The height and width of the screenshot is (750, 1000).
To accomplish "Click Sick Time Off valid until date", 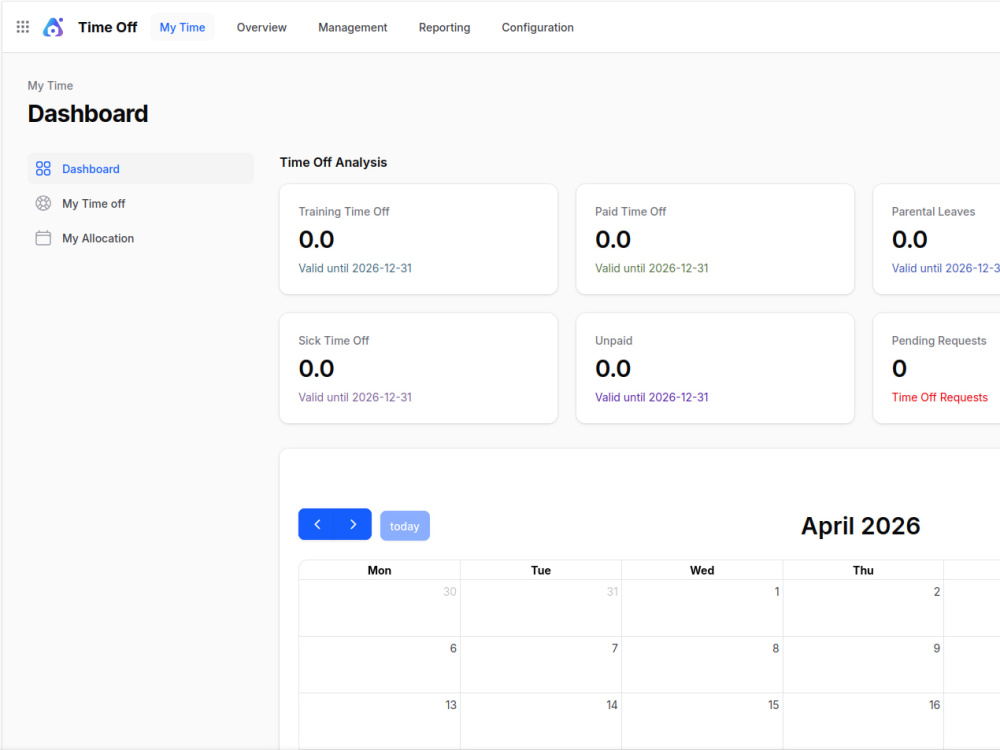I will click(355, 397).
